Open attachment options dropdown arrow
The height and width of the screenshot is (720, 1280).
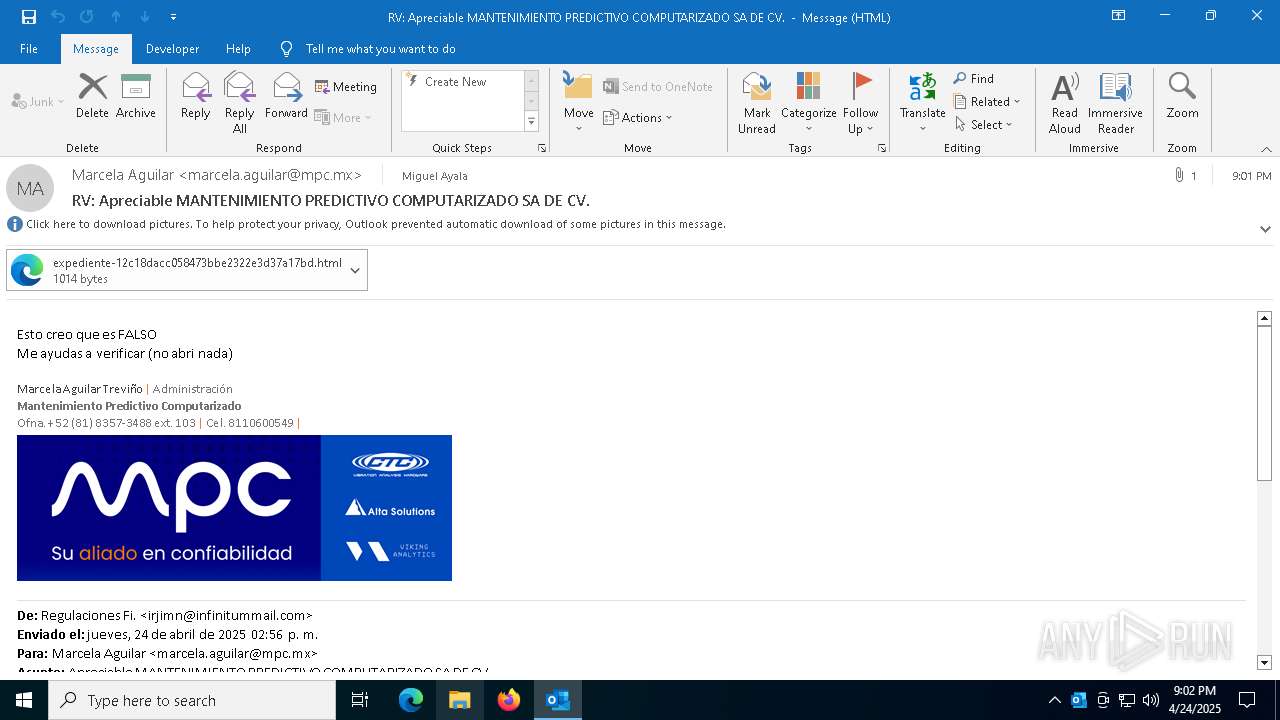pyautogui.click(x=355, y=270)
